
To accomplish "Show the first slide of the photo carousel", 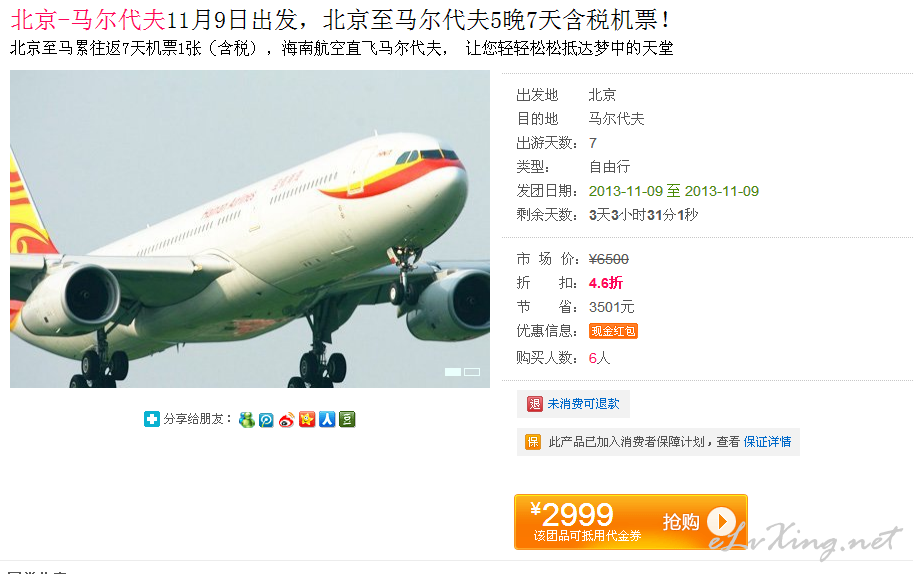I will click(x=453, y=372).
